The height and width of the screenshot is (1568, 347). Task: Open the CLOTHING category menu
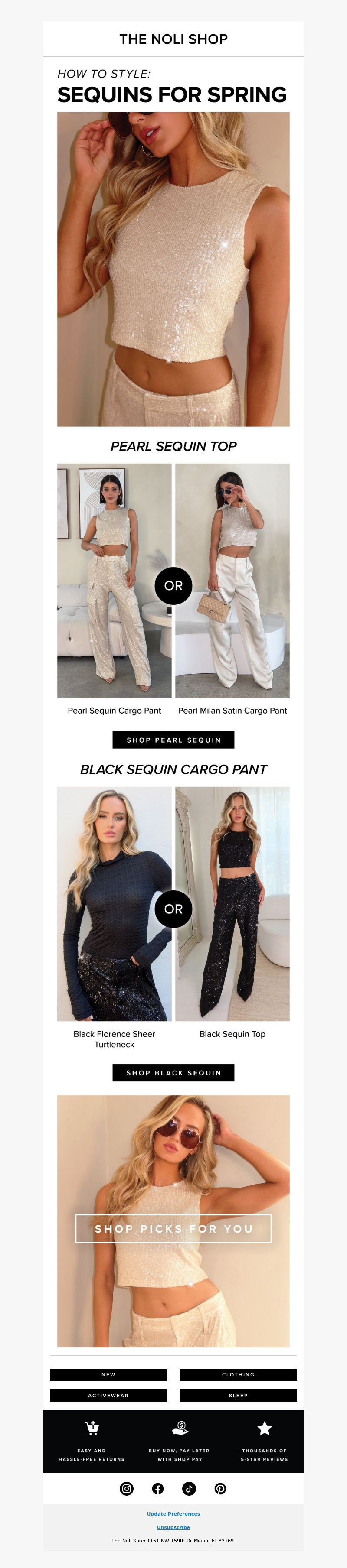click(x=239, y=1374)
